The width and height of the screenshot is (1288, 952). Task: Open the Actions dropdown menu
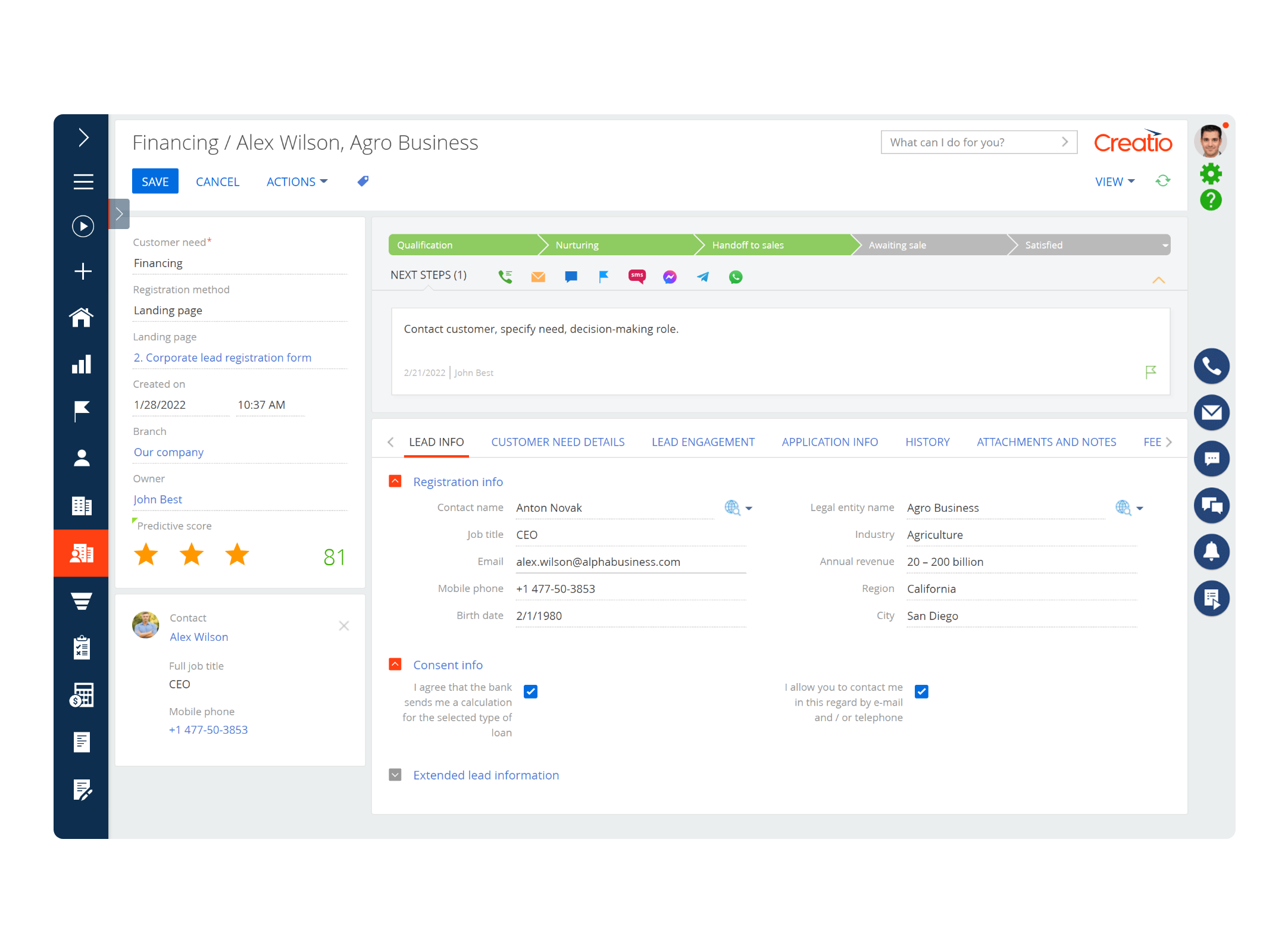point(296,181)
